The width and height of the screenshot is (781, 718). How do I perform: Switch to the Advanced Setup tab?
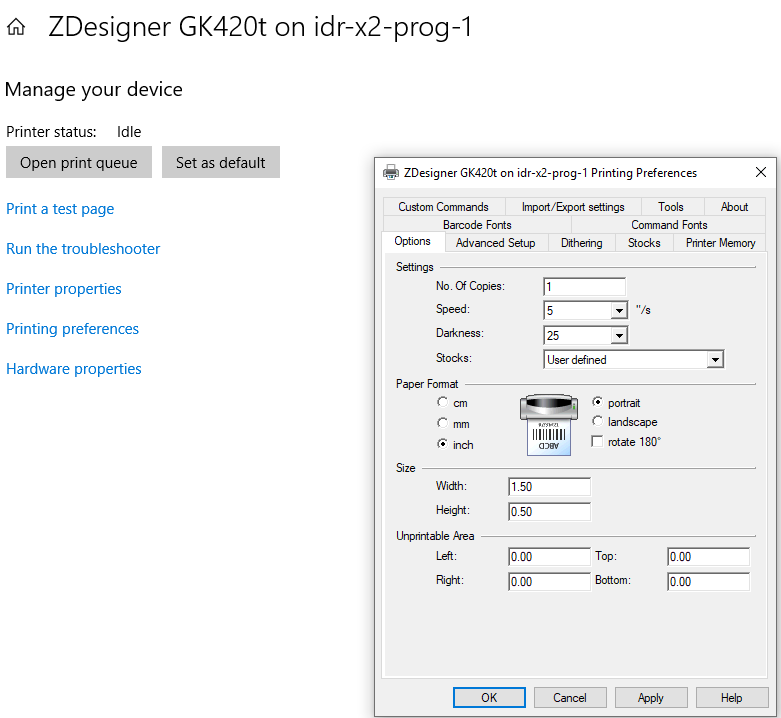tap(496, 243)
